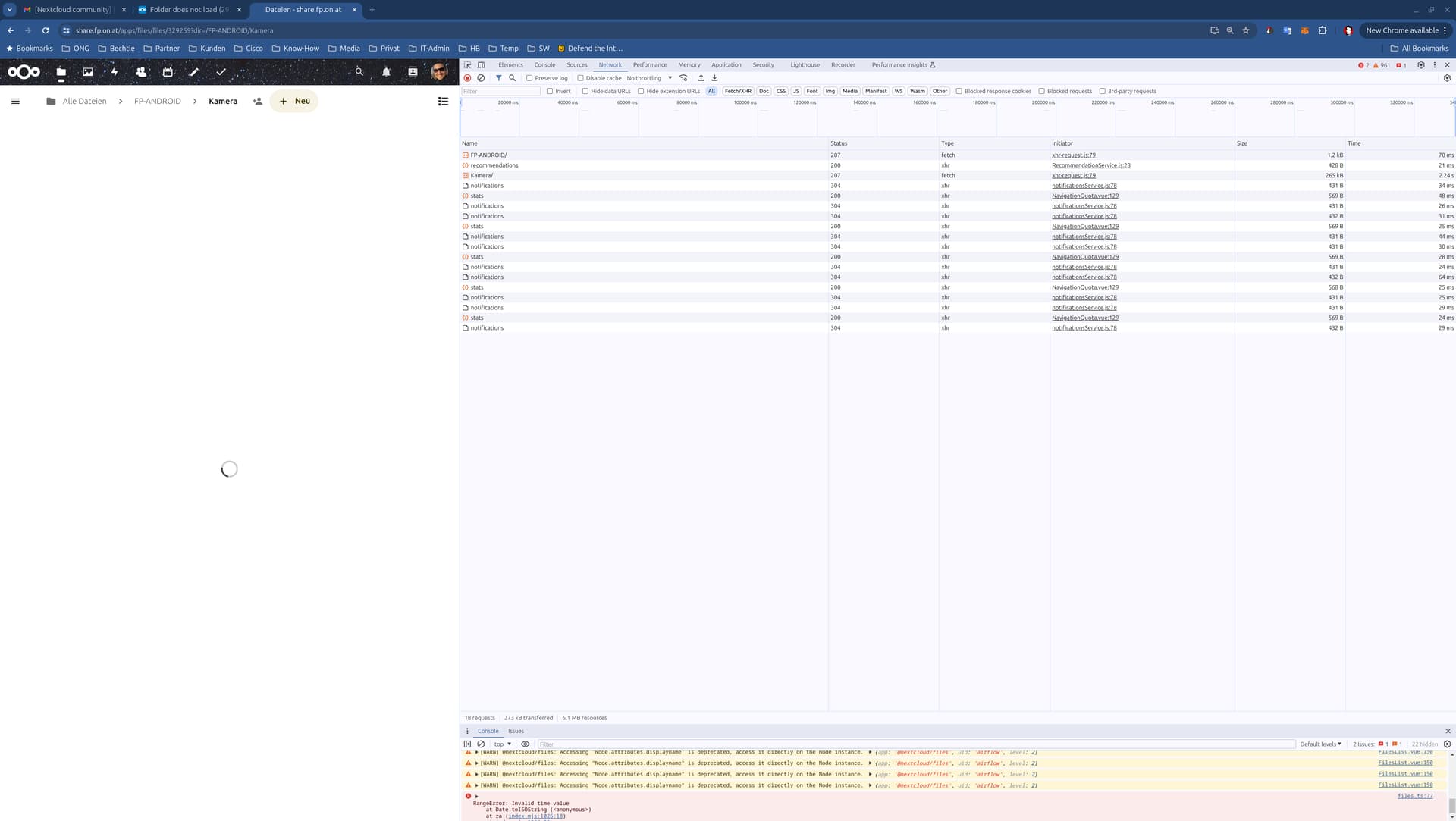The image size is (1456, 821).
Task: Switch to DevTools Sources tab
Action: tap(577, 65)
